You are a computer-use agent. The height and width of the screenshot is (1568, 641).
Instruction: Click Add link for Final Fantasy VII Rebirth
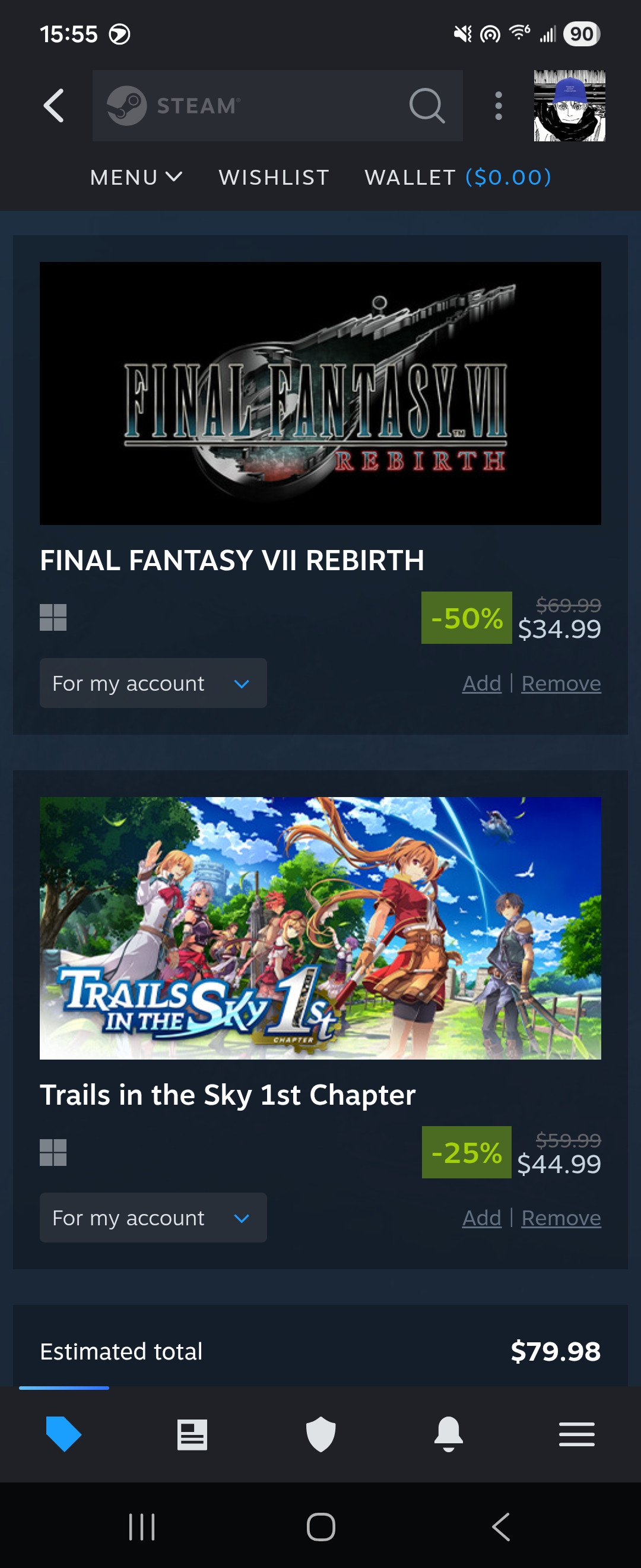tap(482, 683)
